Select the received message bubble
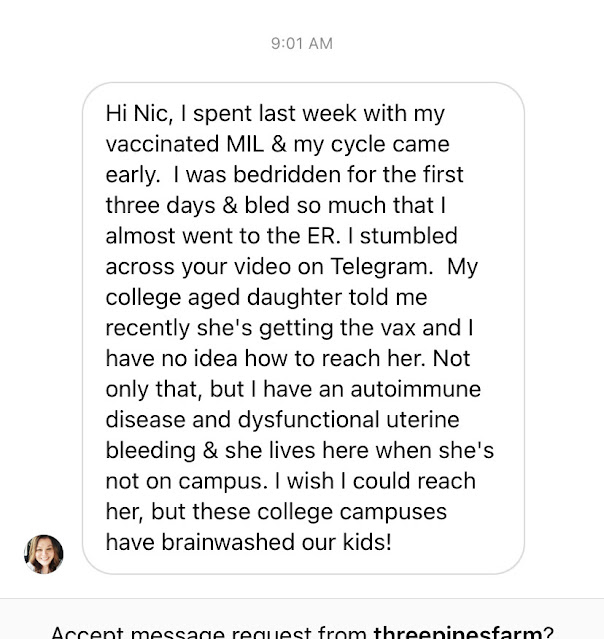The width and height of the screenshot is (604, 639). pyautogui.click(x=303, y=328)
